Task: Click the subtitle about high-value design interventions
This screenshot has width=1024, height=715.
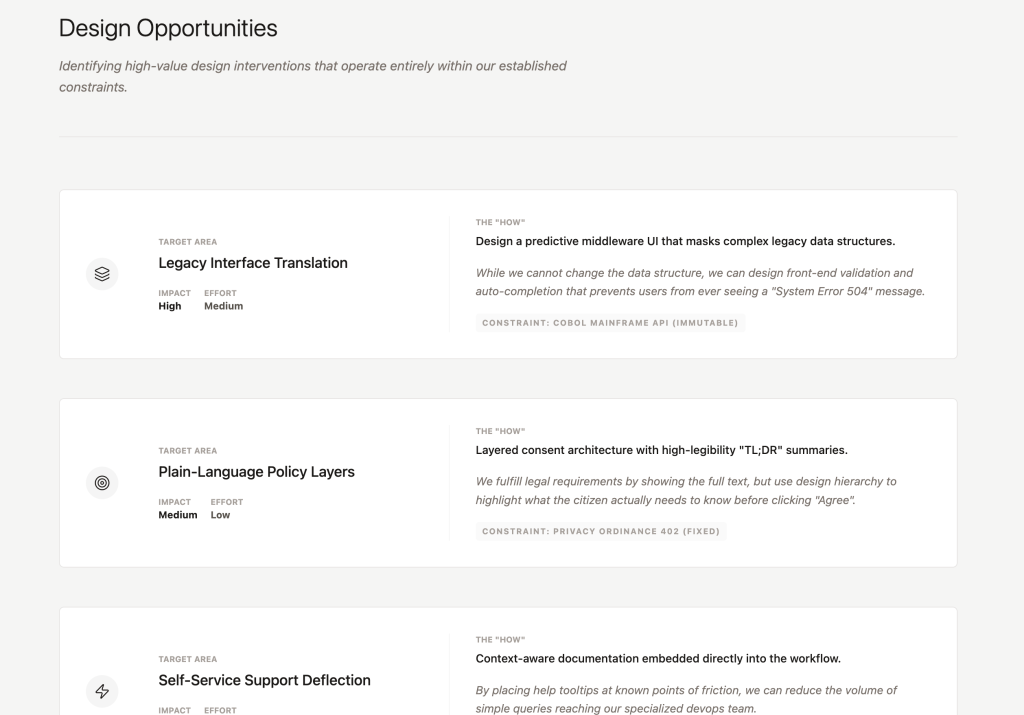Action: 312,76
